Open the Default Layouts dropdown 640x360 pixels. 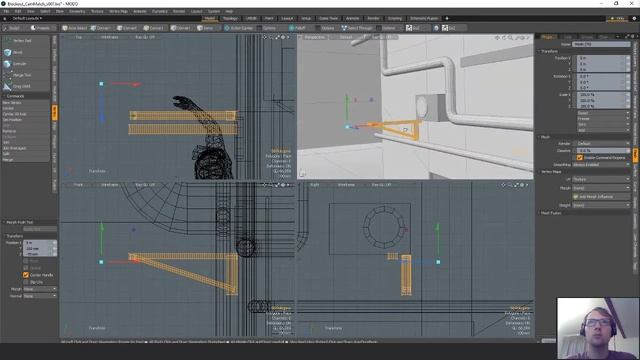[x=27, y=18]
